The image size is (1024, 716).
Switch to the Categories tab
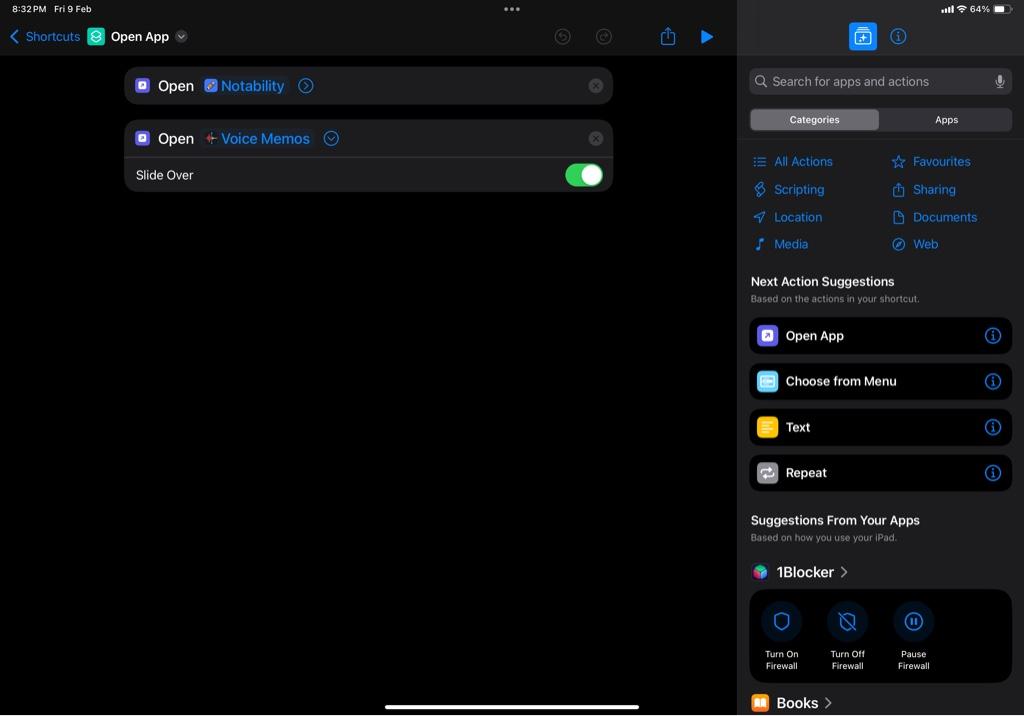coord(814,120)
